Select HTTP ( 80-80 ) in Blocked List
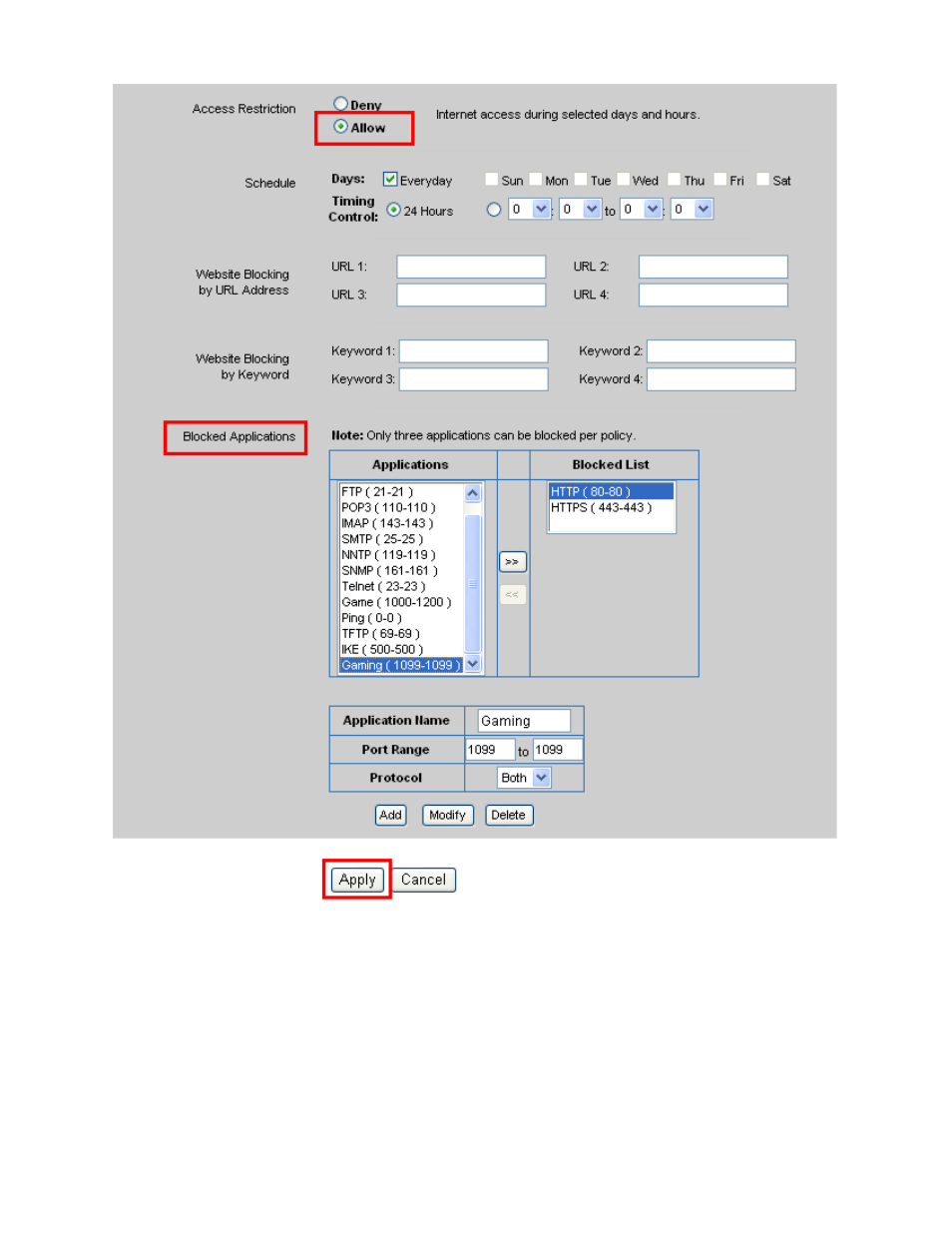952x1233 pixels. click(x=612, y=492)
